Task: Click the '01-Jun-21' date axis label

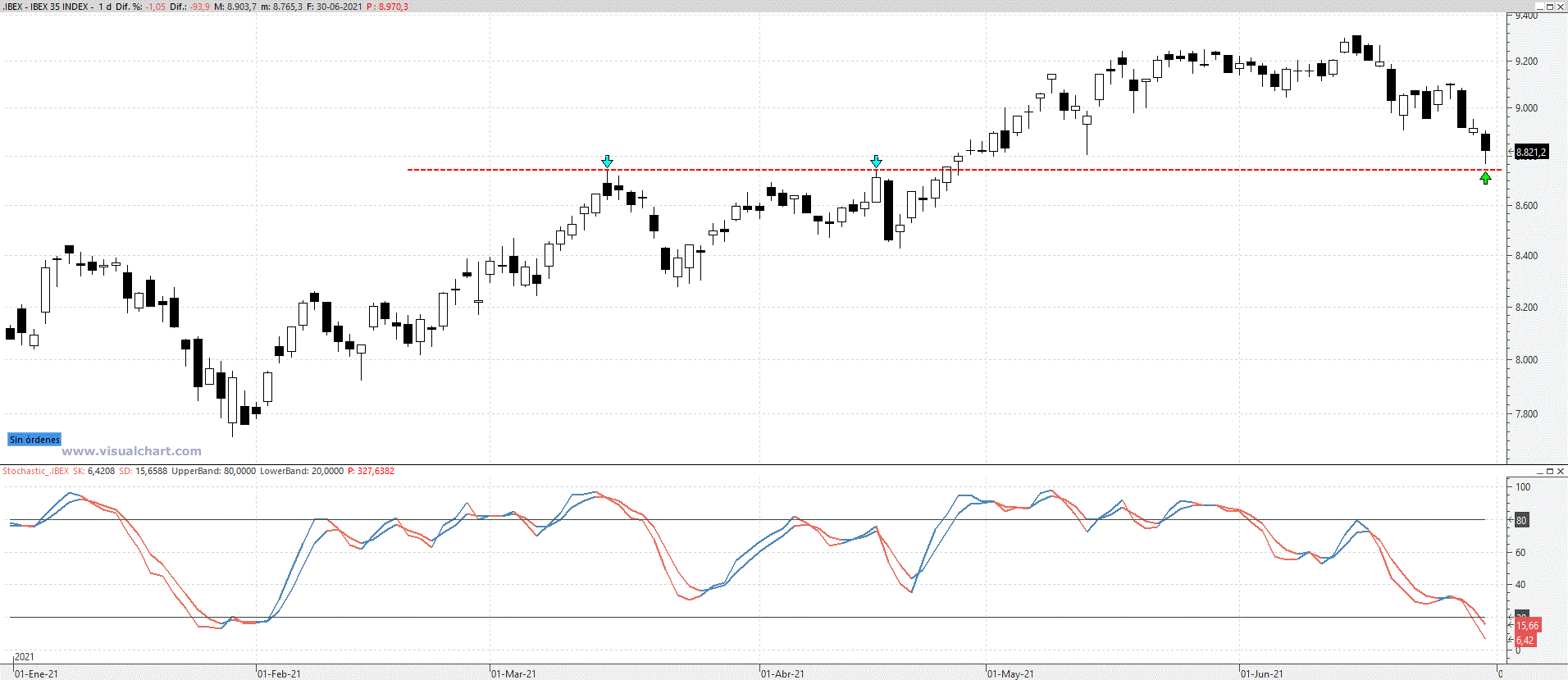Action: point(1262,674)
